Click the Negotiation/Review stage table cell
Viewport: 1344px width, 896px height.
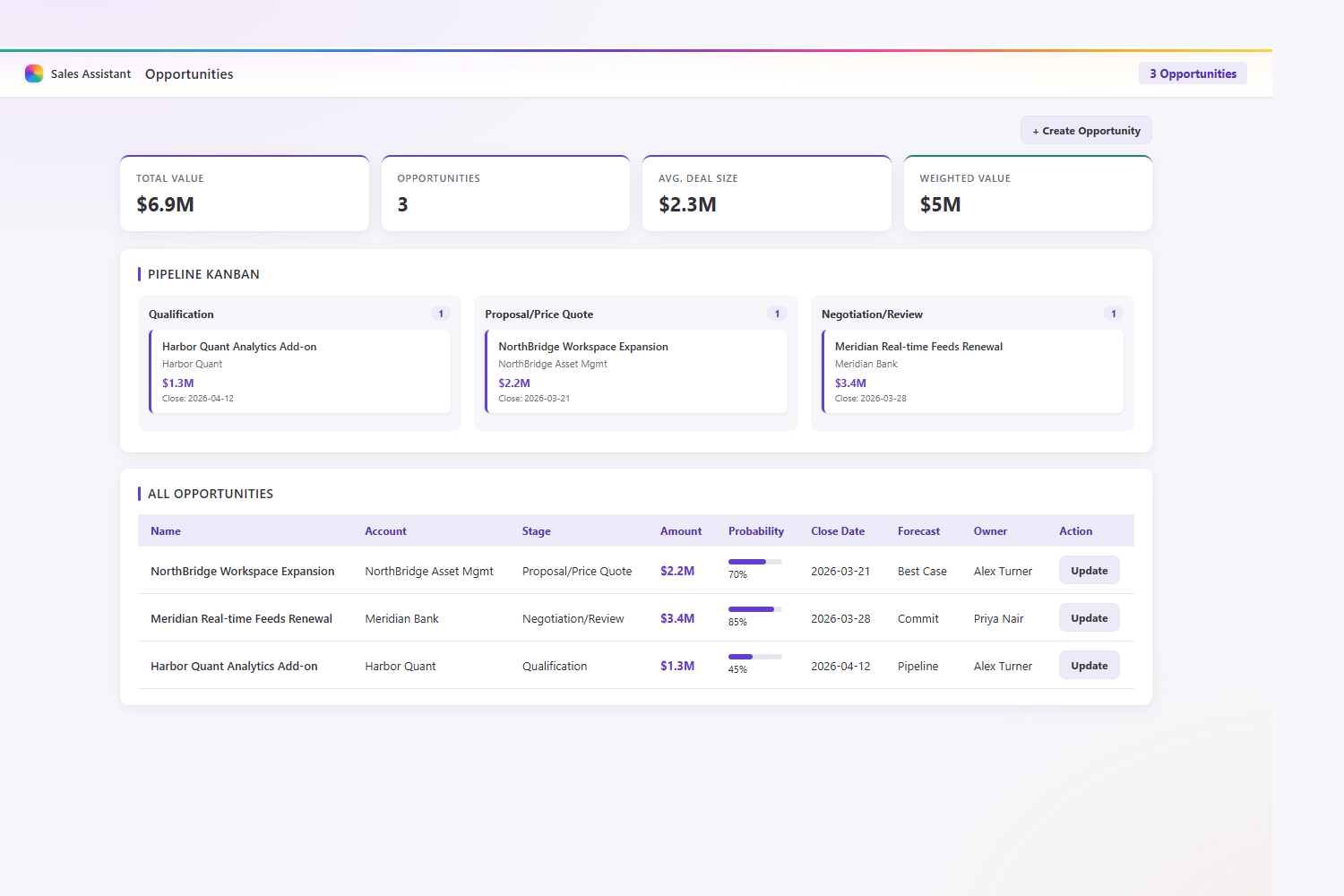(573, 618)
